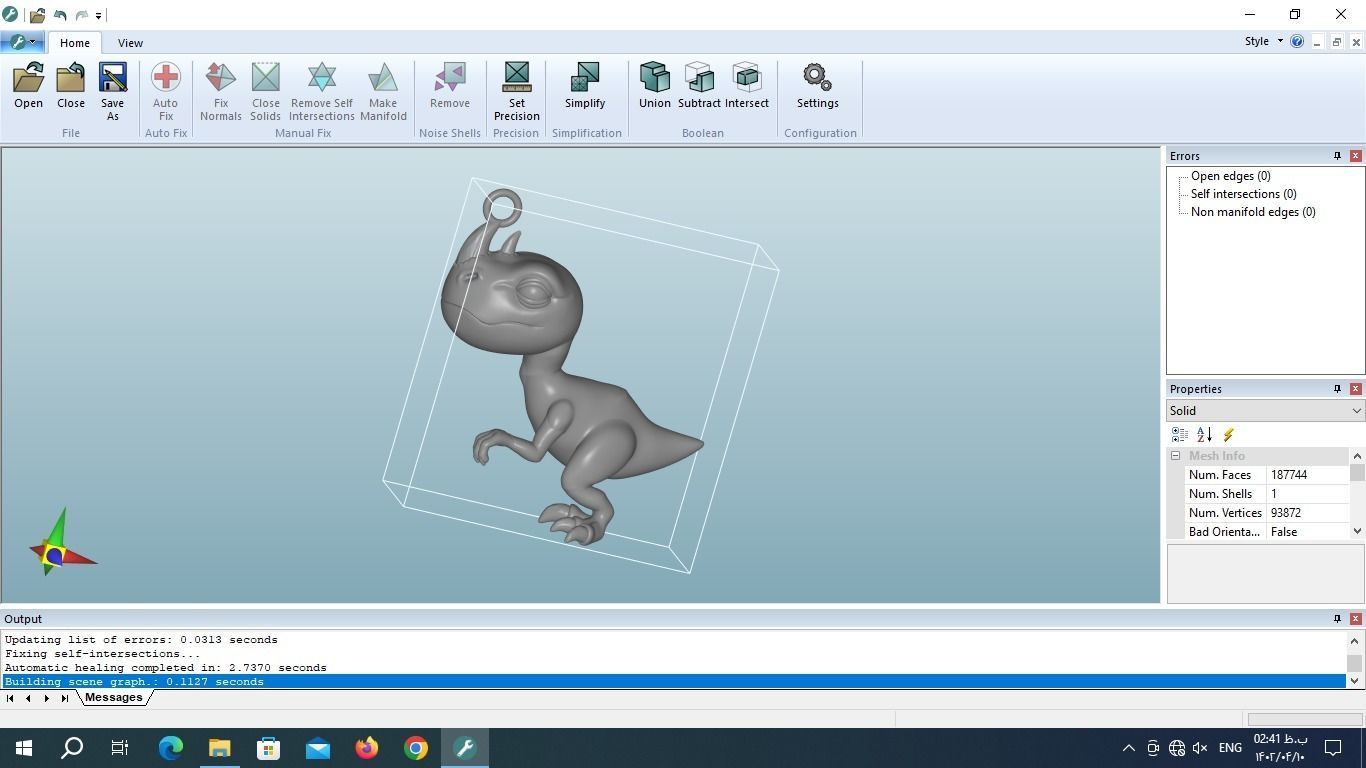The height and width of the screenshot is (768, 1366).
Task: Use Remove Self Intersections tool
Action: click(x=322, y=92)
